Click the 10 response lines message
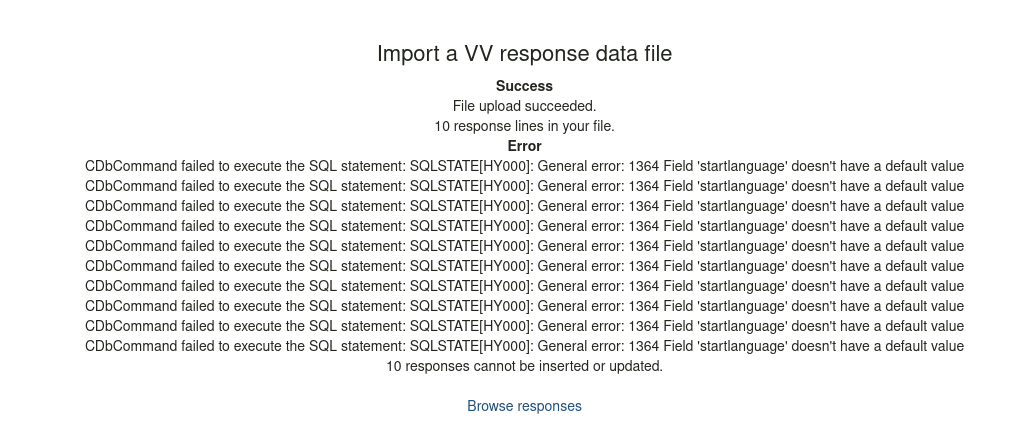 pyautogui.click(x=524, y=126)
